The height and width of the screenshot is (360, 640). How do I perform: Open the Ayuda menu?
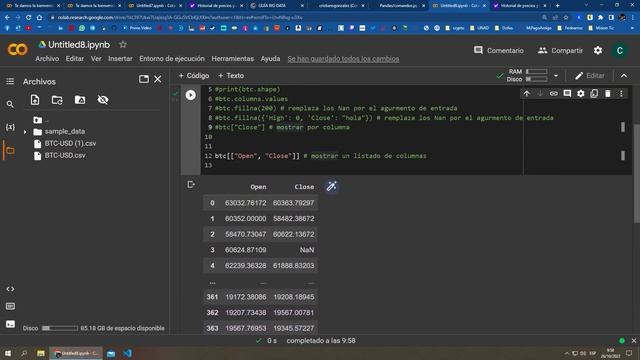coord(270,59)
